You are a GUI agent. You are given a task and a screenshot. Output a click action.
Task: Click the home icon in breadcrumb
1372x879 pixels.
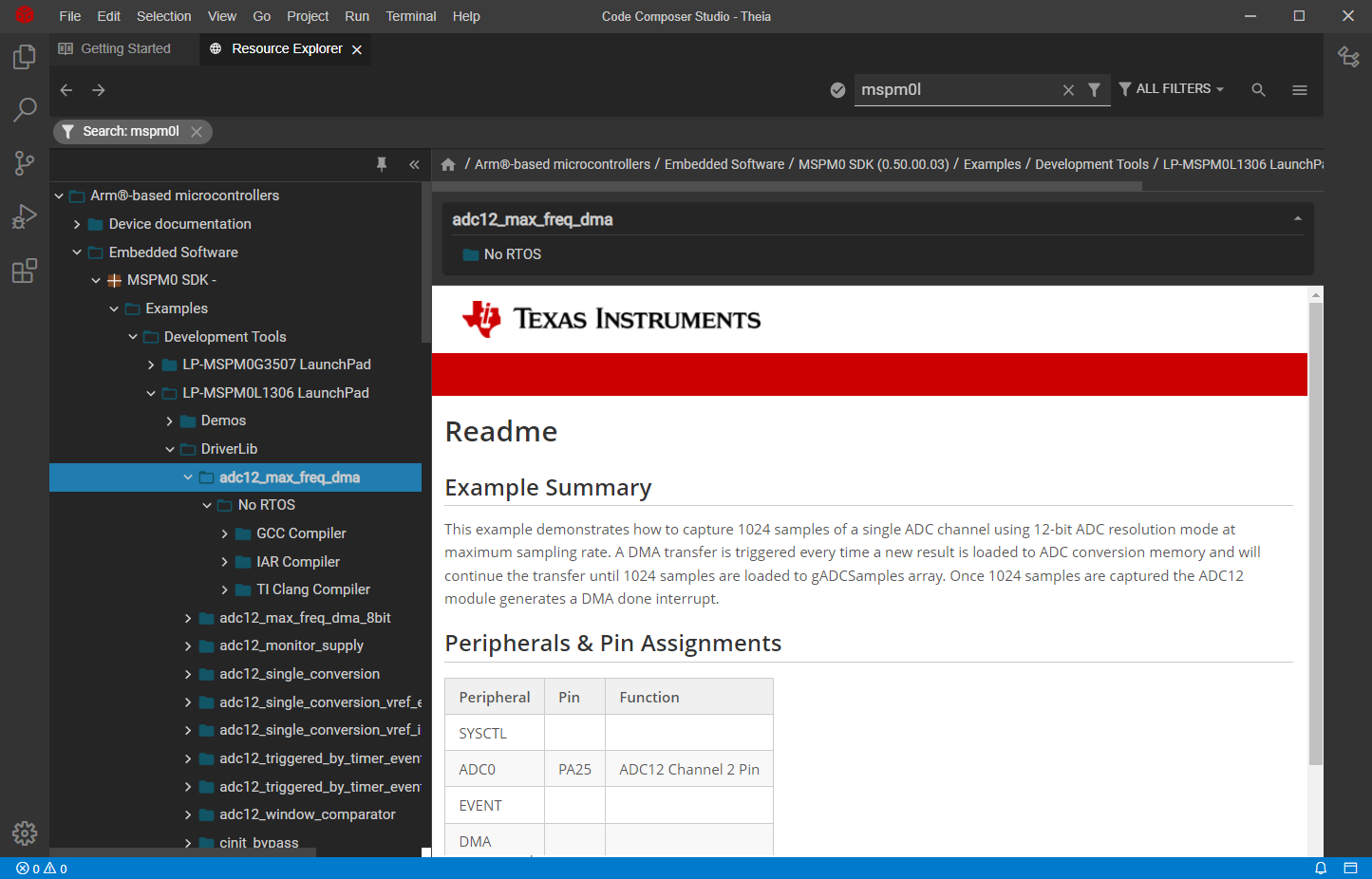[448, 164]
